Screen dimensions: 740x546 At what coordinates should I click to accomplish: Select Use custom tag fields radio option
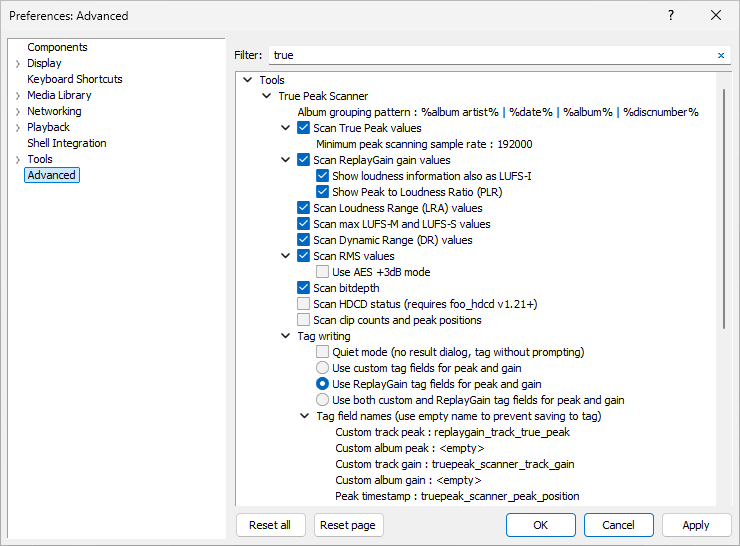click(323, 368)
